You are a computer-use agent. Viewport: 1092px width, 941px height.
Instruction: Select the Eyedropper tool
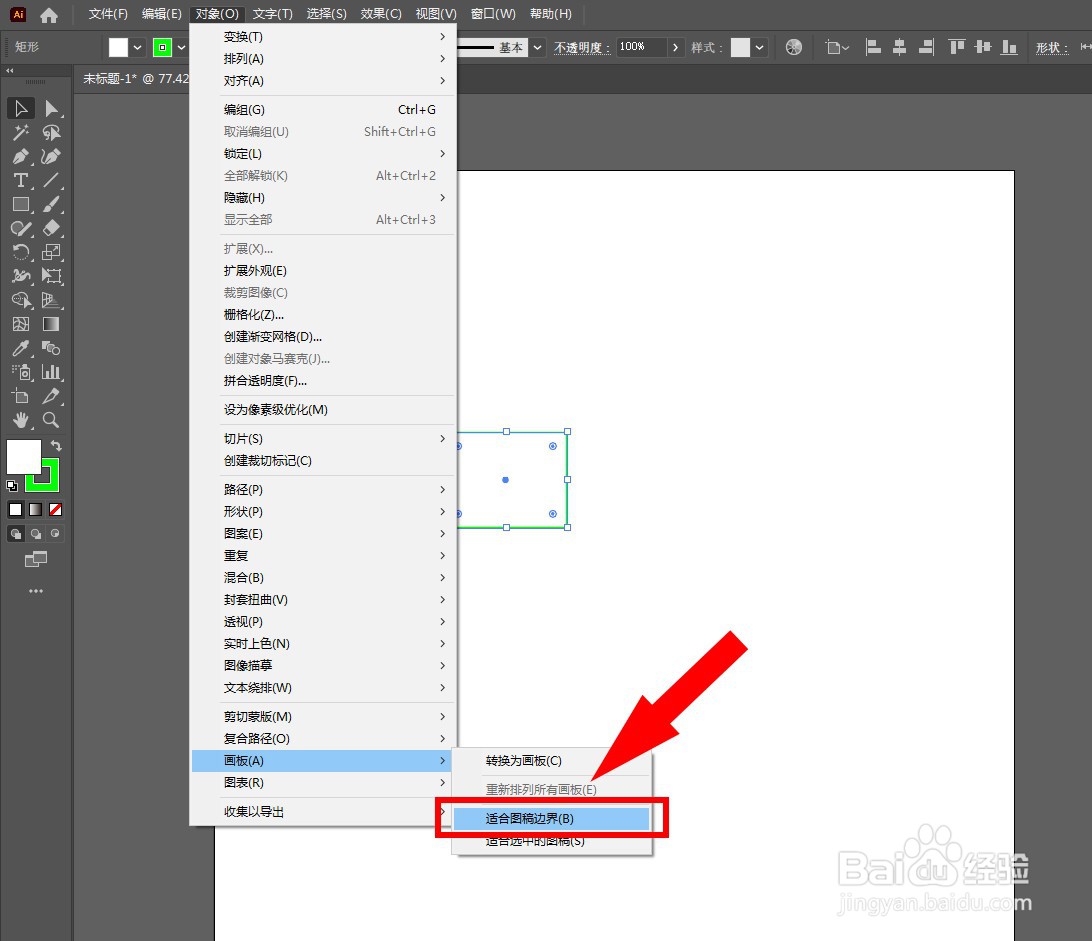click(21, 348)
